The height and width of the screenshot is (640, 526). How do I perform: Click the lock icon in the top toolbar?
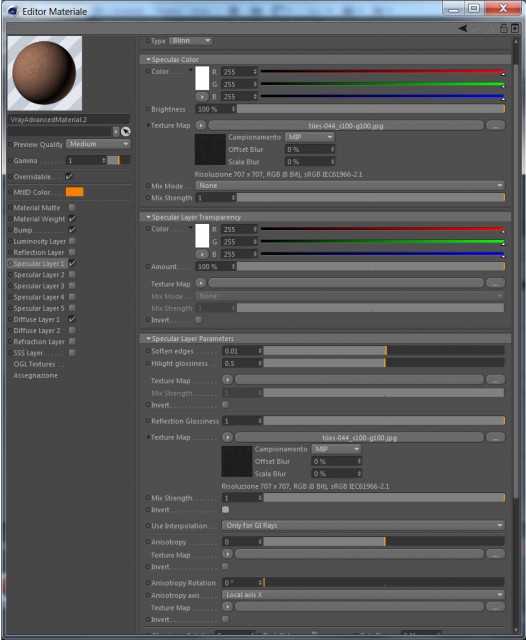click(x=504, y=28)
